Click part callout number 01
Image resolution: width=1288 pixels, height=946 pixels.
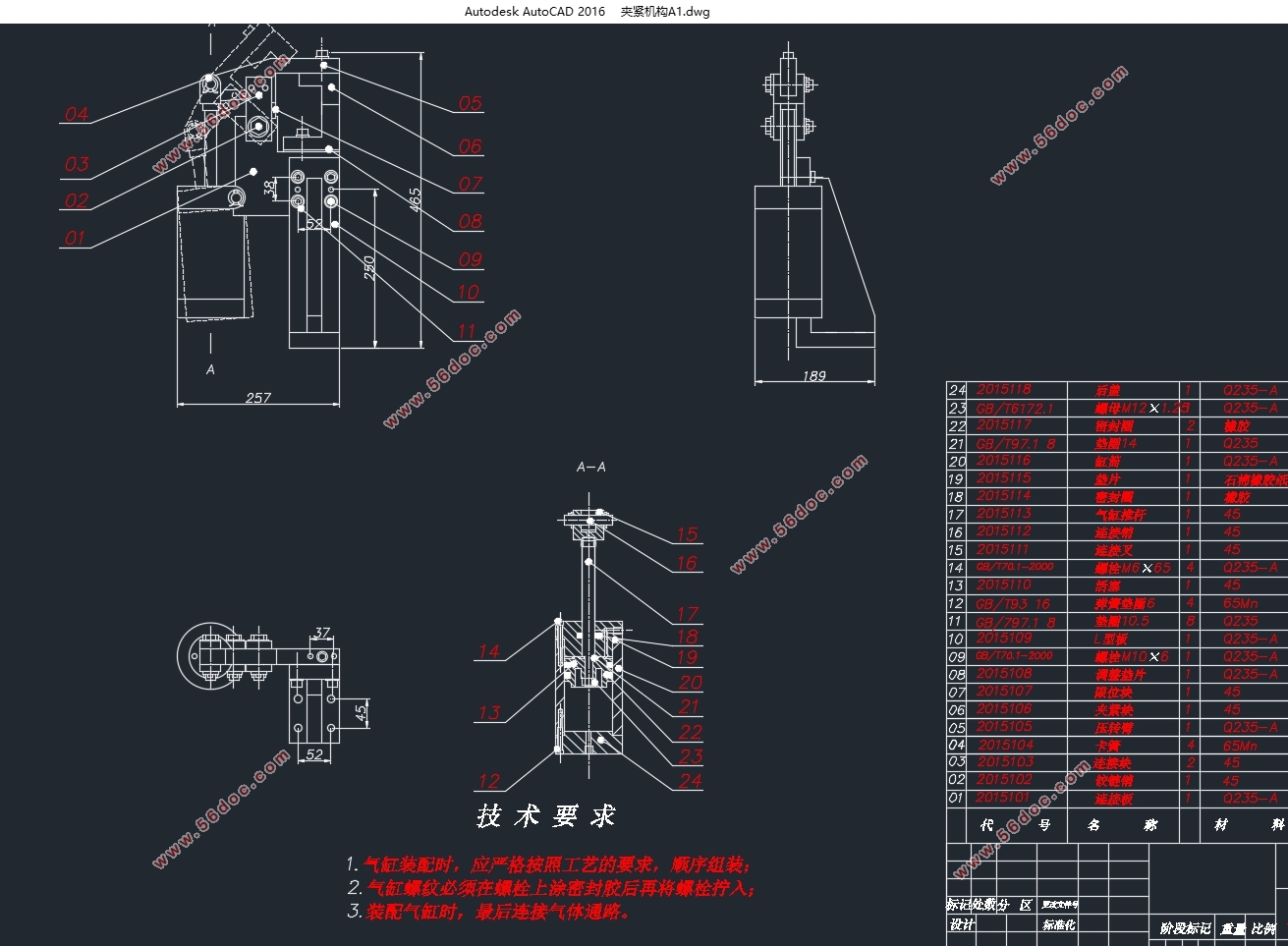(x=76, y=238)
